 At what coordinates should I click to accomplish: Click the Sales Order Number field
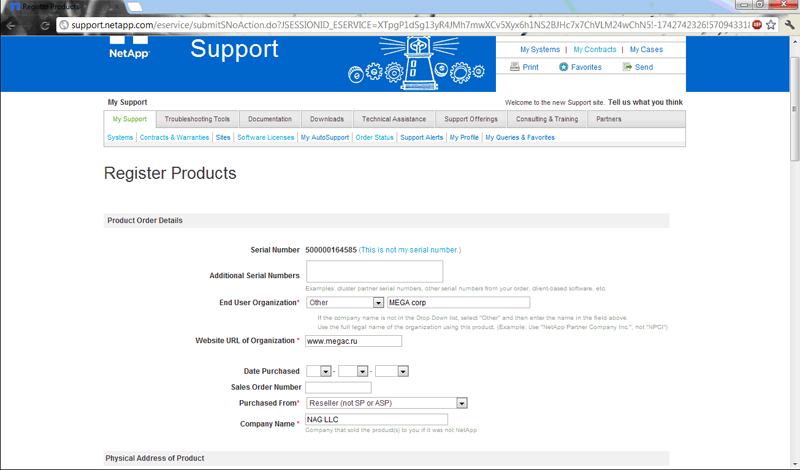click(338, 387)
